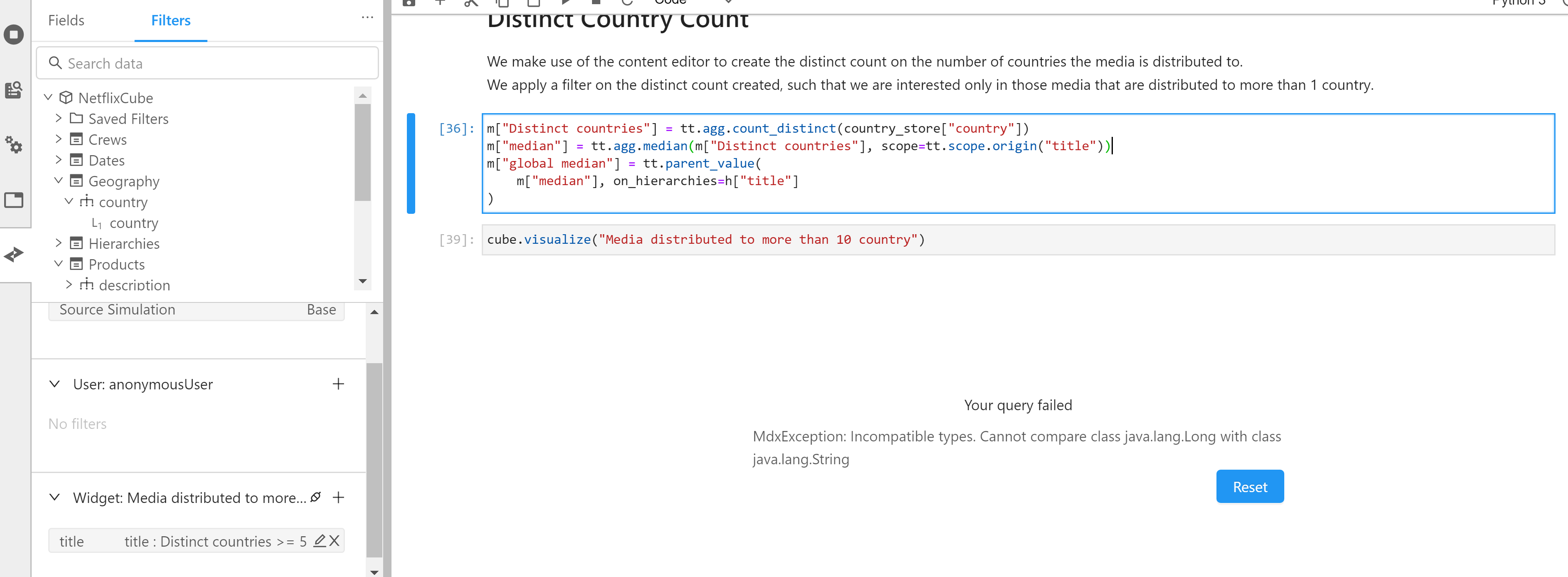Add a filter to Widget section
1568x577 pixels.
coord(338,497)
